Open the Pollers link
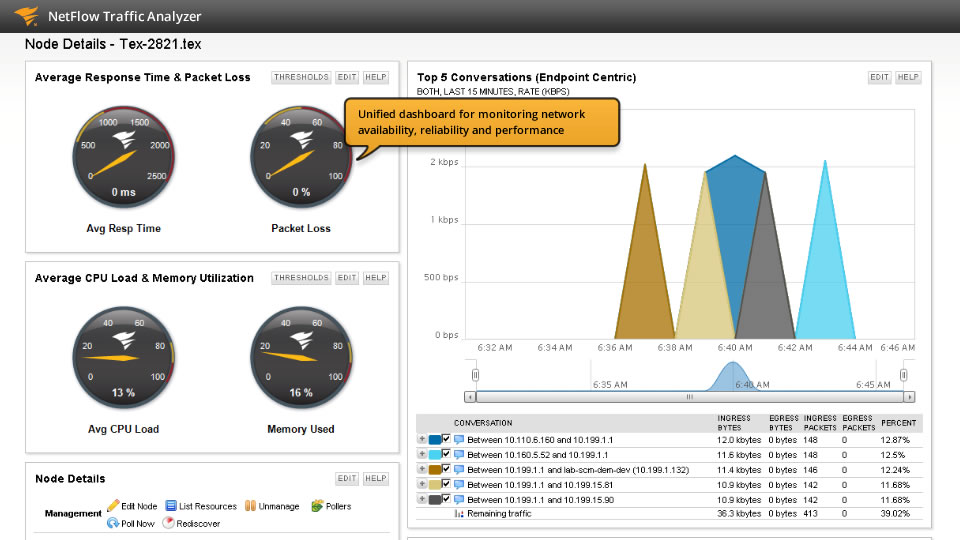960x540 pixels. coord(339,506)
